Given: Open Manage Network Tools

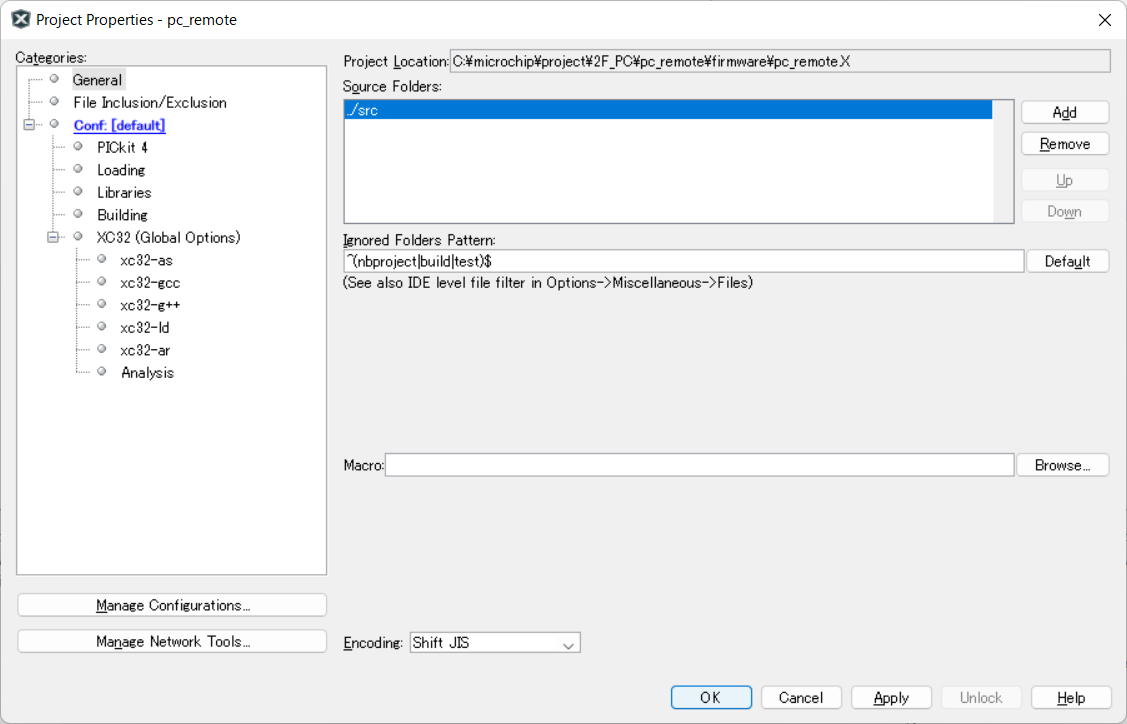Looking at the screenshot, I should [172, 642].
